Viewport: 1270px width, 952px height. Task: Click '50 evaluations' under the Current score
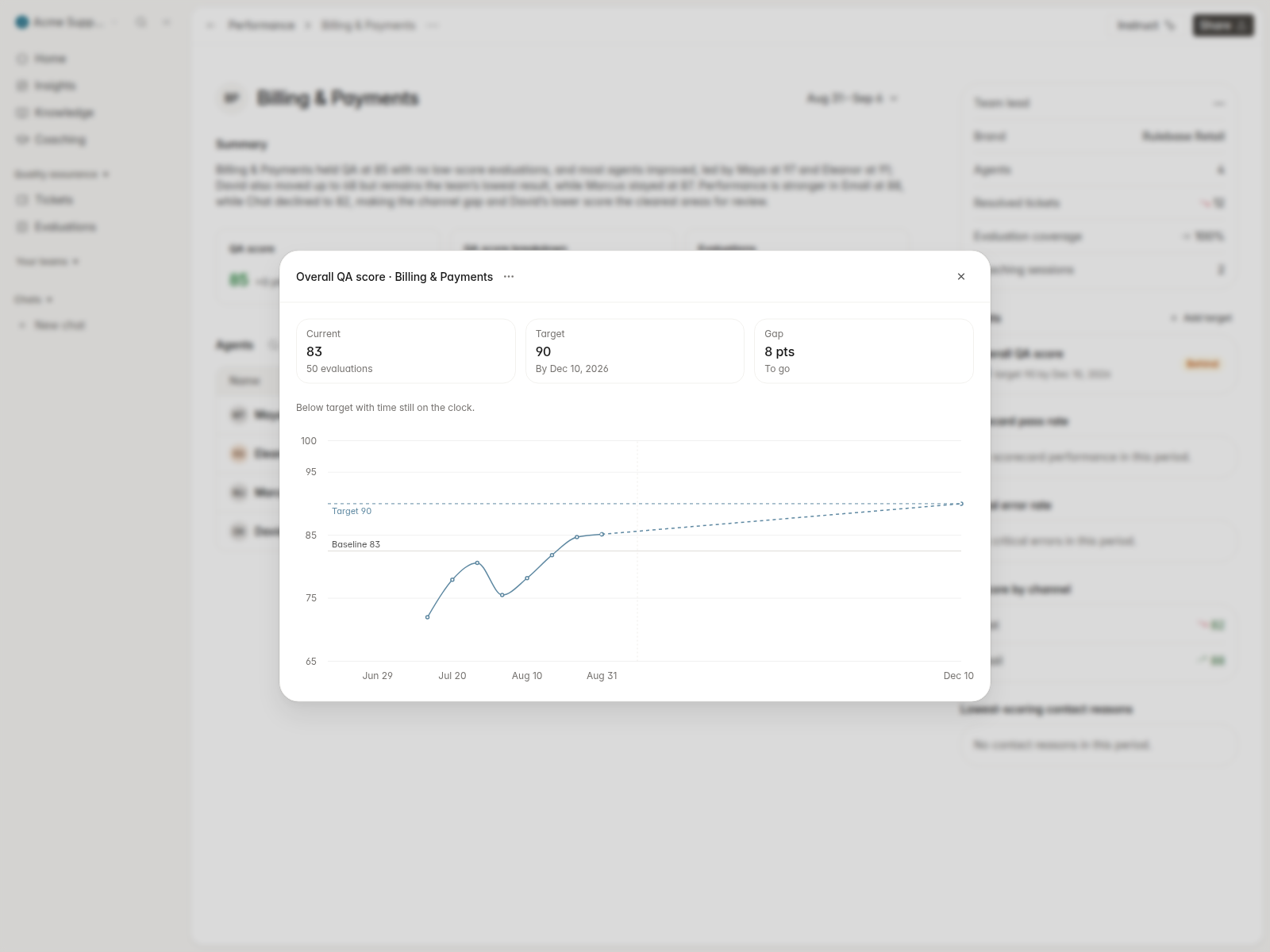340,369
